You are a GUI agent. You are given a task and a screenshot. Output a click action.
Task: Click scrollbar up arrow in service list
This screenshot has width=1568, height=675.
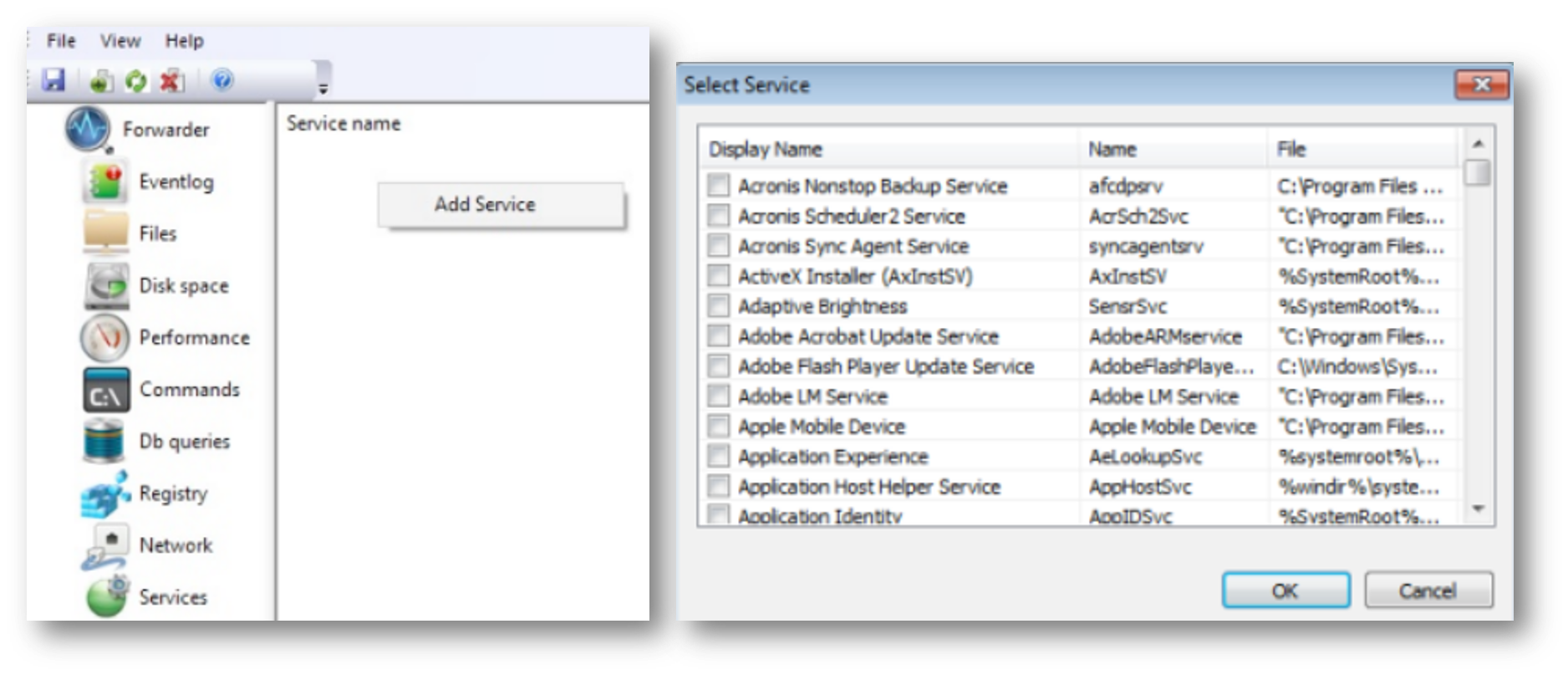click(x=1478, y=144)
